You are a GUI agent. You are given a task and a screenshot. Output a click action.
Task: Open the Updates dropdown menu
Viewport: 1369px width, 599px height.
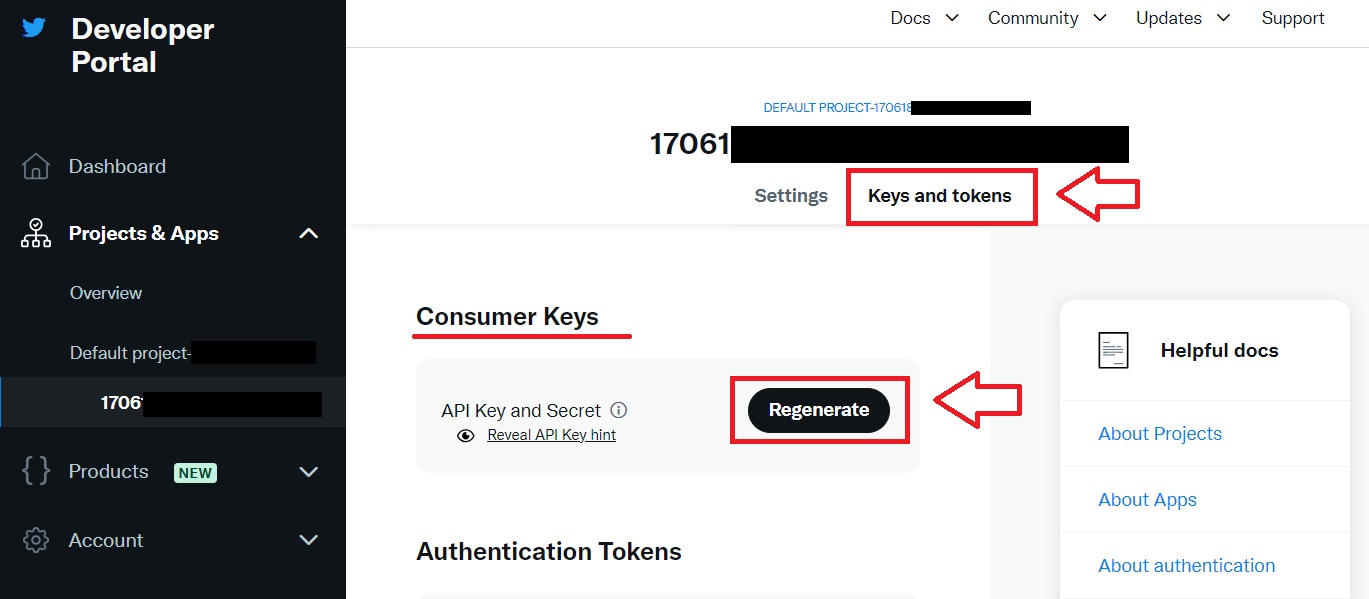[x=1183, y=18]
